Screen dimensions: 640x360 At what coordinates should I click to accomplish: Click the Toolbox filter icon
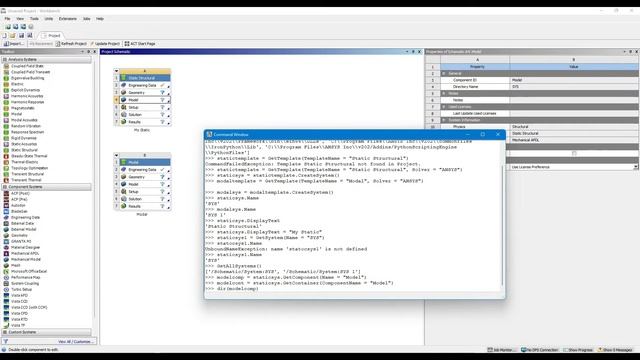(5, 342)
